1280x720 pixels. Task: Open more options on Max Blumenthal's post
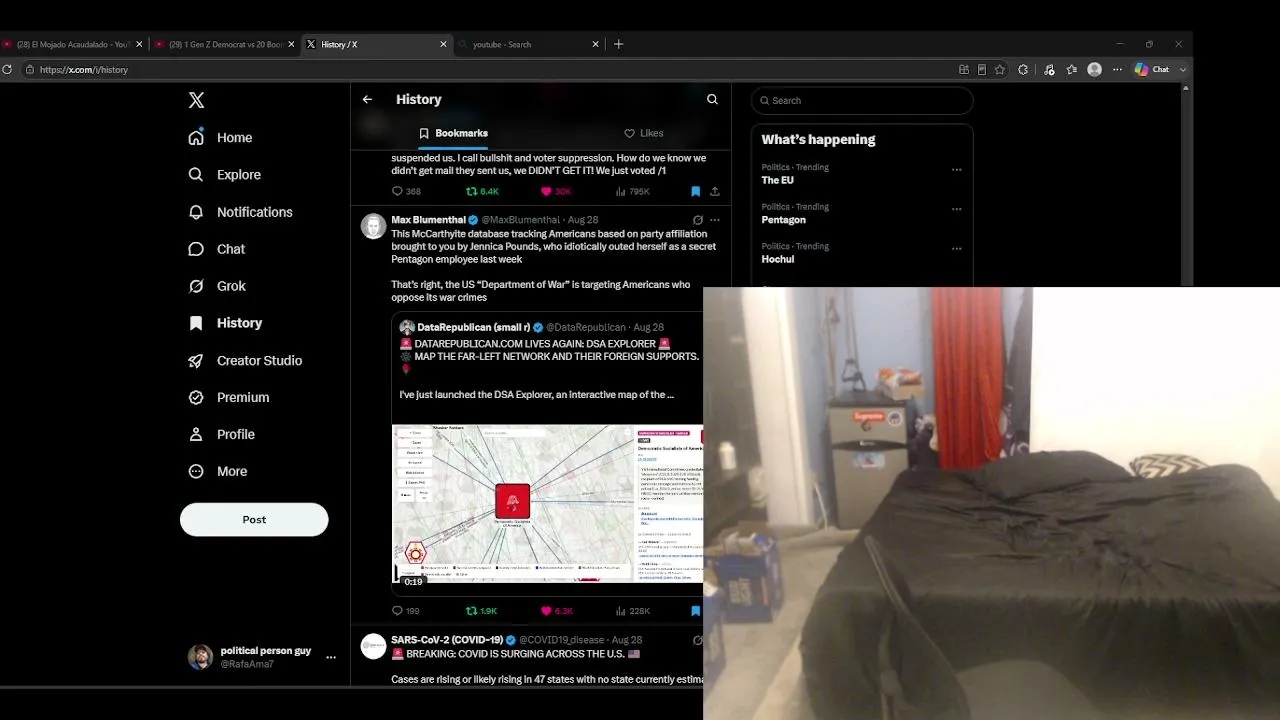tap(714, 220)
